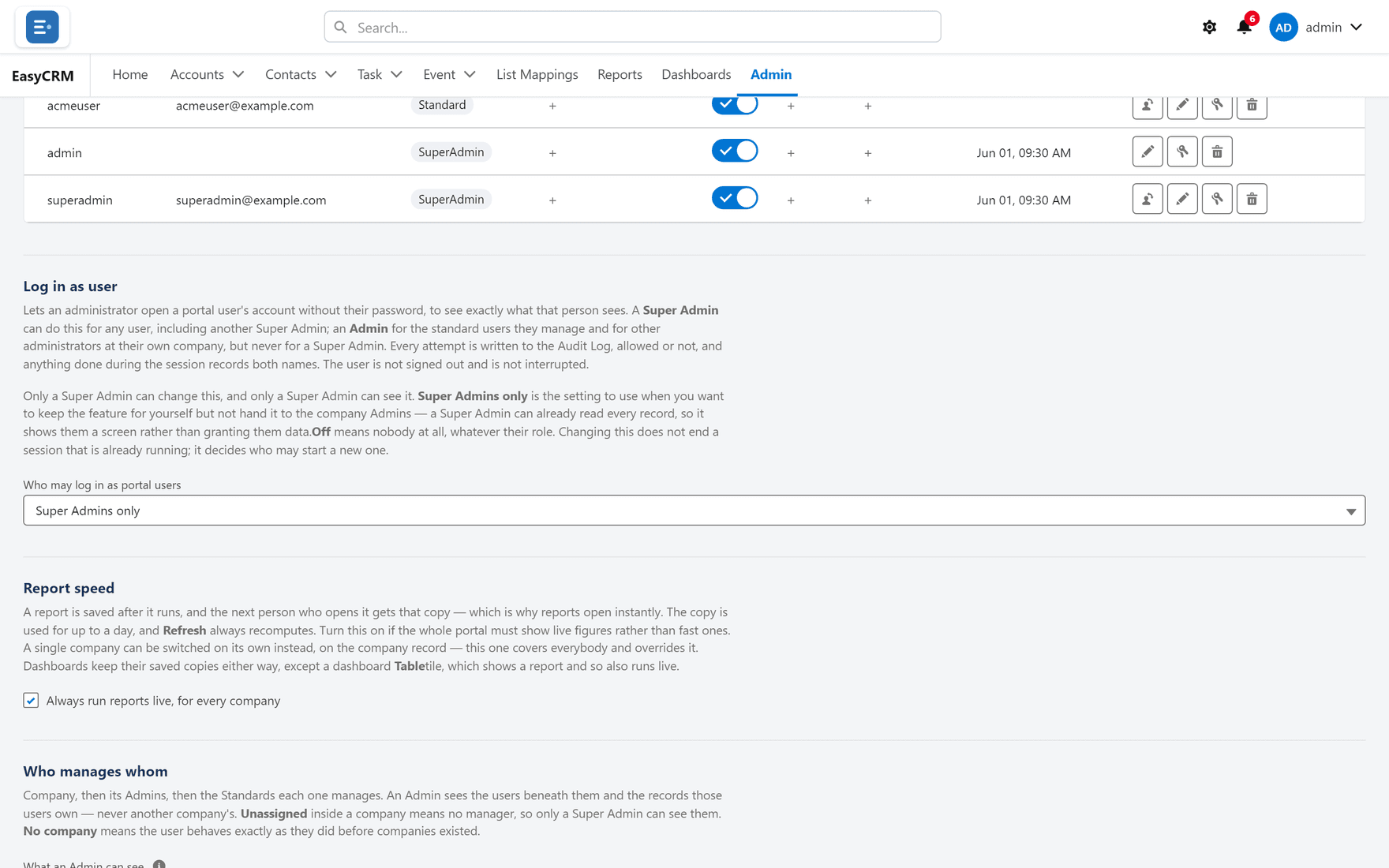Open the List Mappings tab
Image resolution: width=1389 pixels, height=868 pixels.
537,74
